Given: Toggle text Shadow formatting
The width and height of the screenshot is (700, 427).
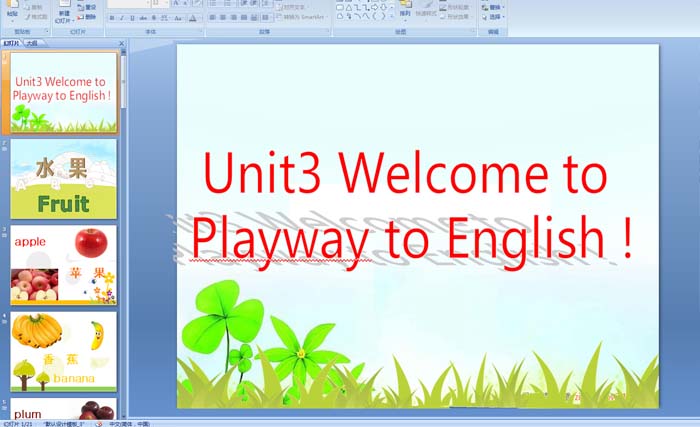Looking at the screenshot, I should click(x=154, y=18).
